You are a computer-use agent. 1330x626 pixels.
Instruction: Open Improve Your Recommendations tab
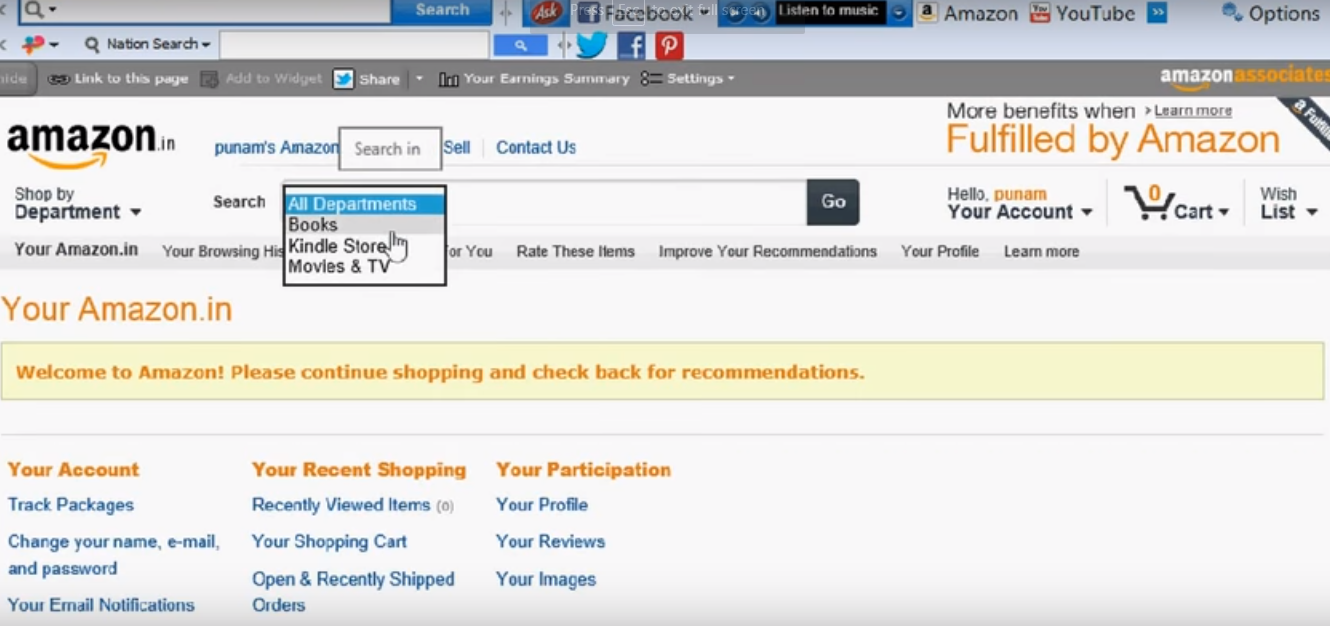click(x=768, y=252)
